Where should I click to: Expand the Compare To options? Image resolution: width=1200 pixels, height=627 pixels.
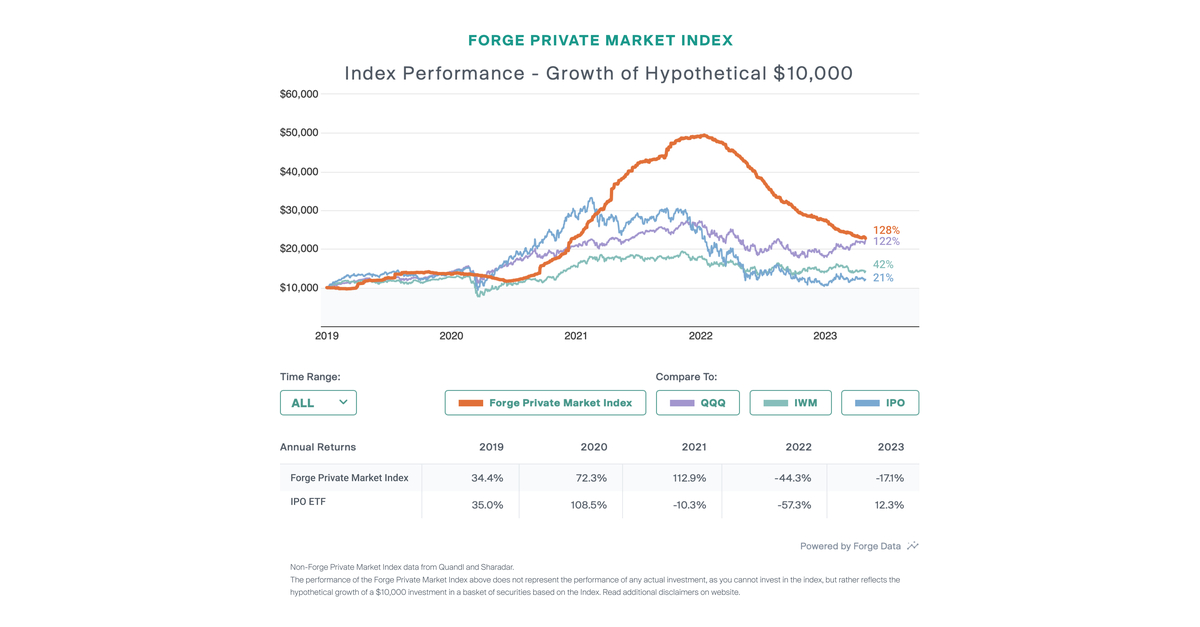point(688,377)
